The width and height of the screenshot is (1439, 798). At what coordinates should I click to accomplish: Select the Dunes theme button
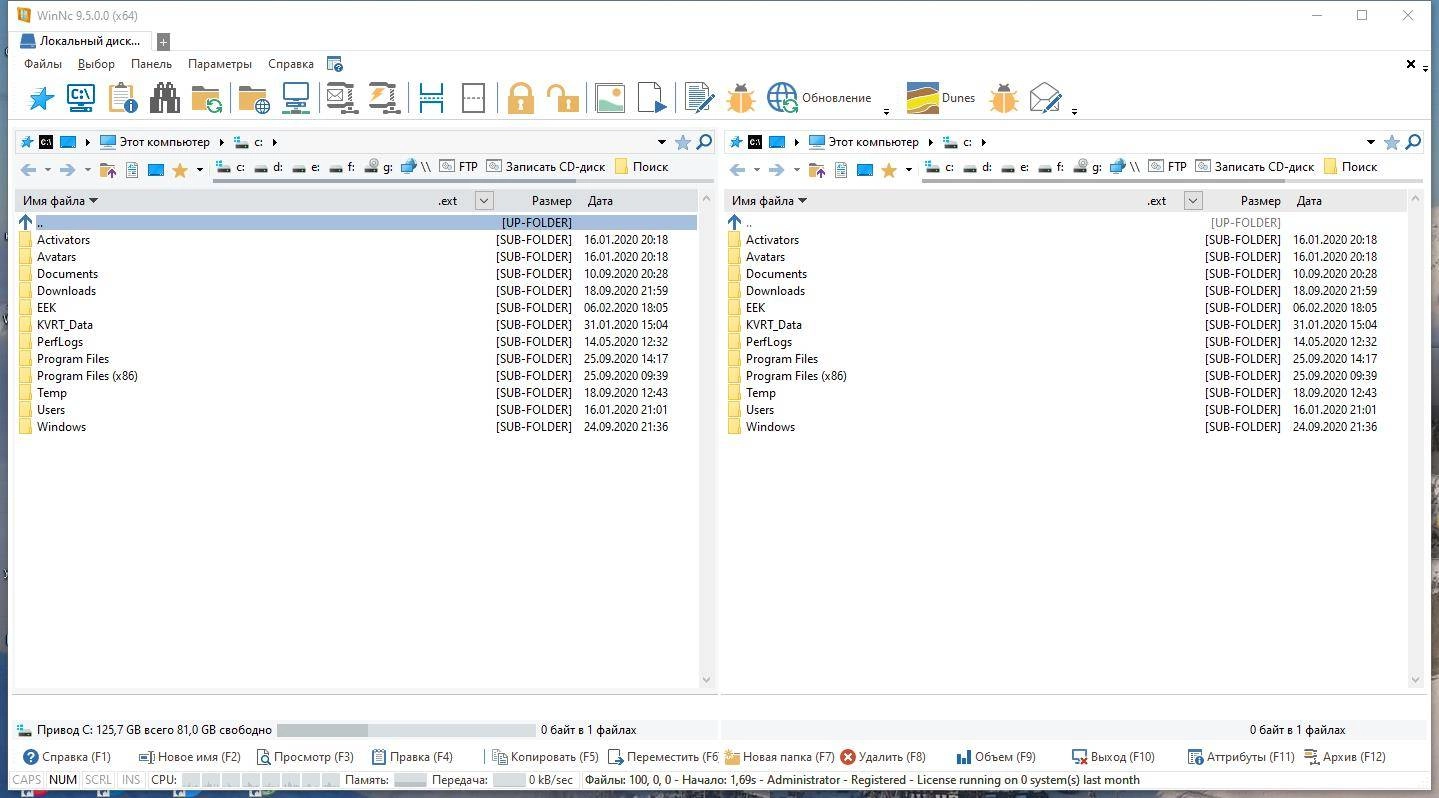[x=941, y=98]
